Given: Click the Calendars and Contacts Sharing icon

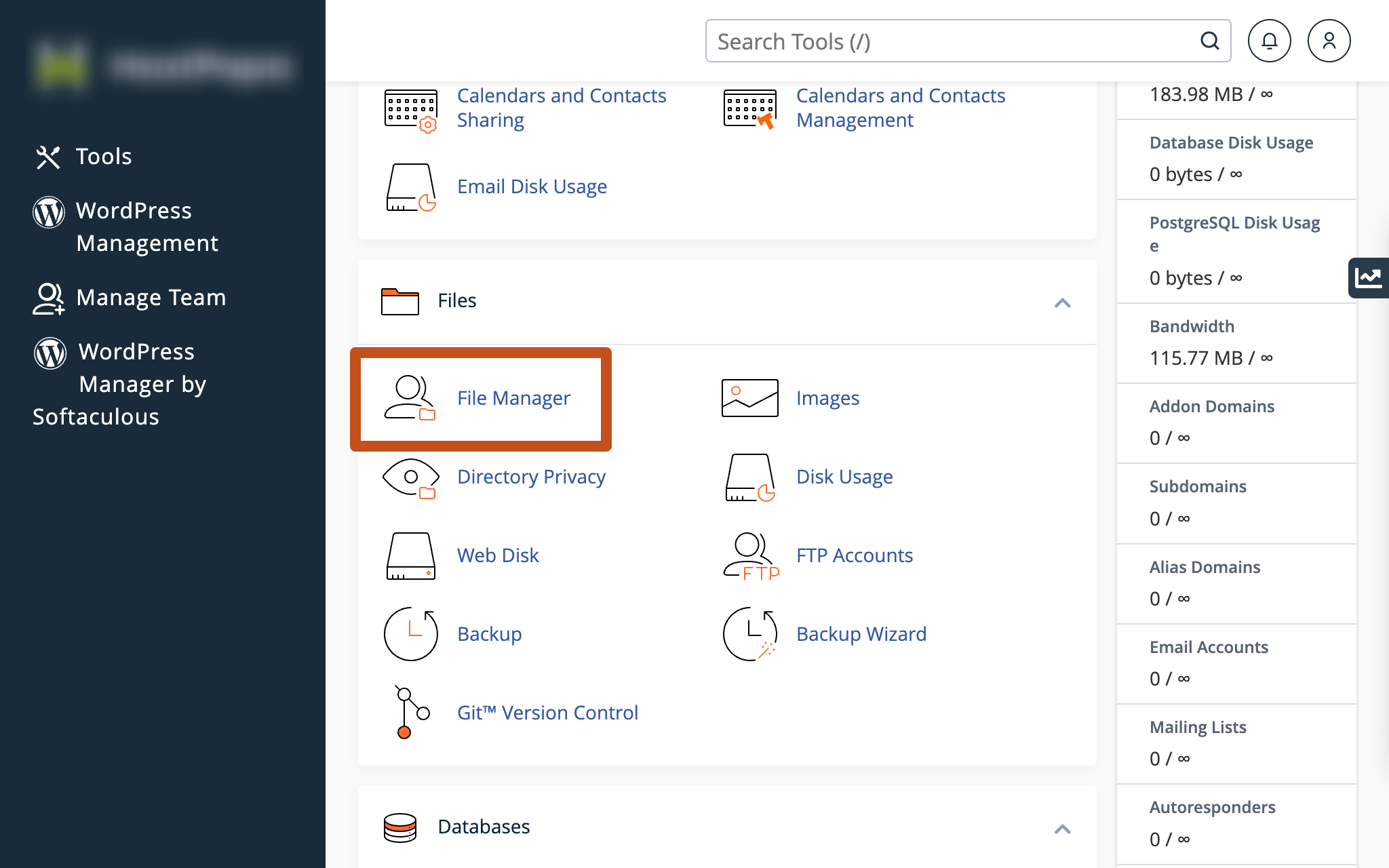Looking at the screenshot, I should pyautogui.click(x=410, y=108).
